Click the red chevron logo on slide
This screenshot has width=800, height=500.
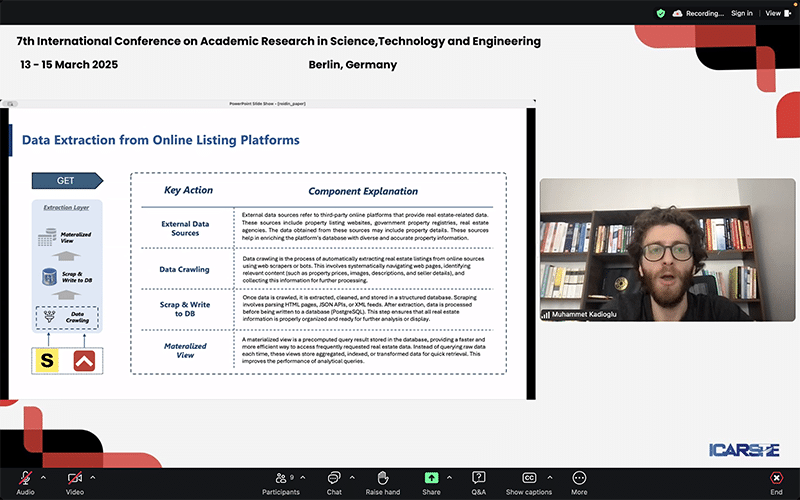(84, 361)
